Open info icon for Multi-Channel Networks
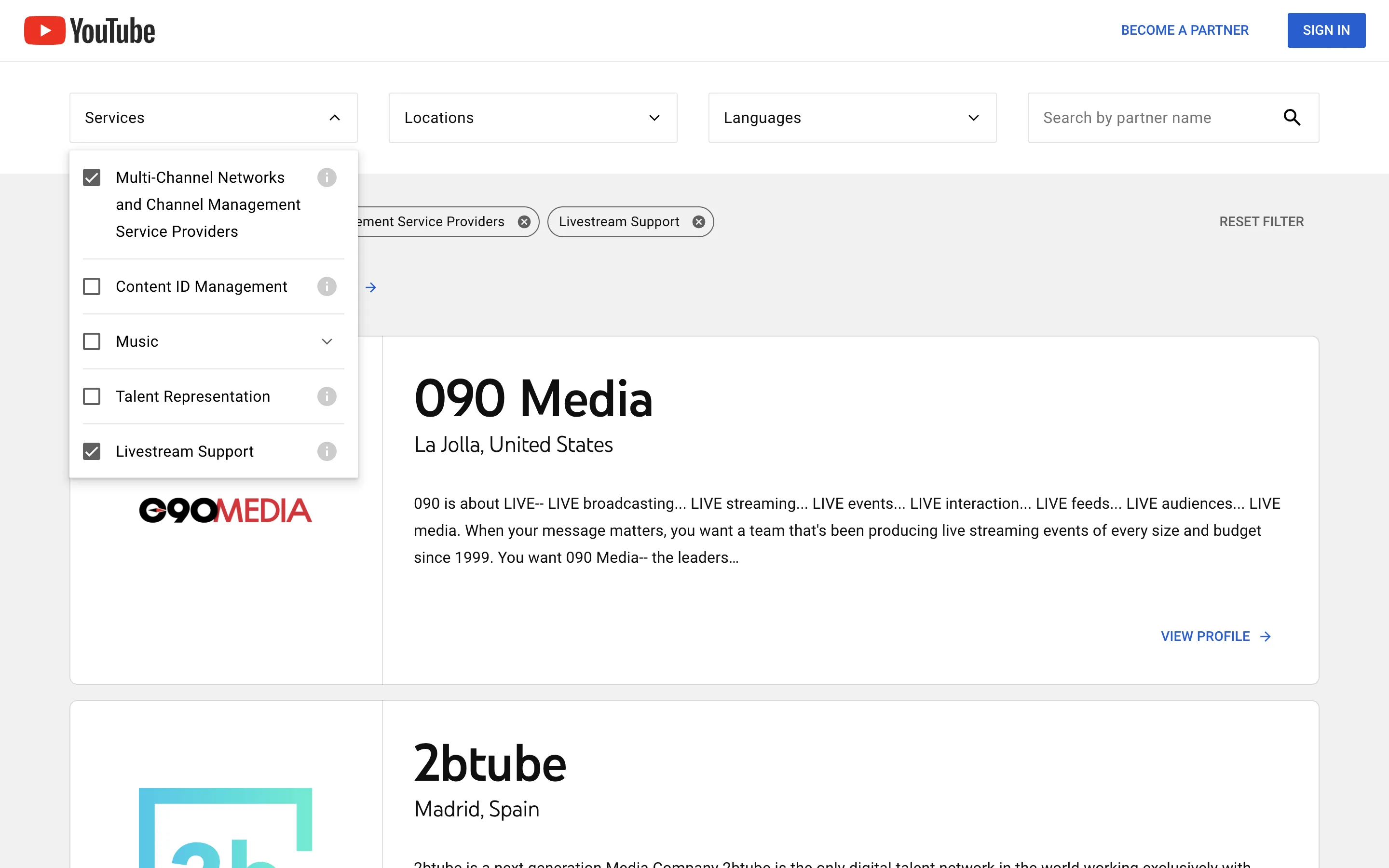This screenshot has width=1389, height=868. click(x=327, y=177)
